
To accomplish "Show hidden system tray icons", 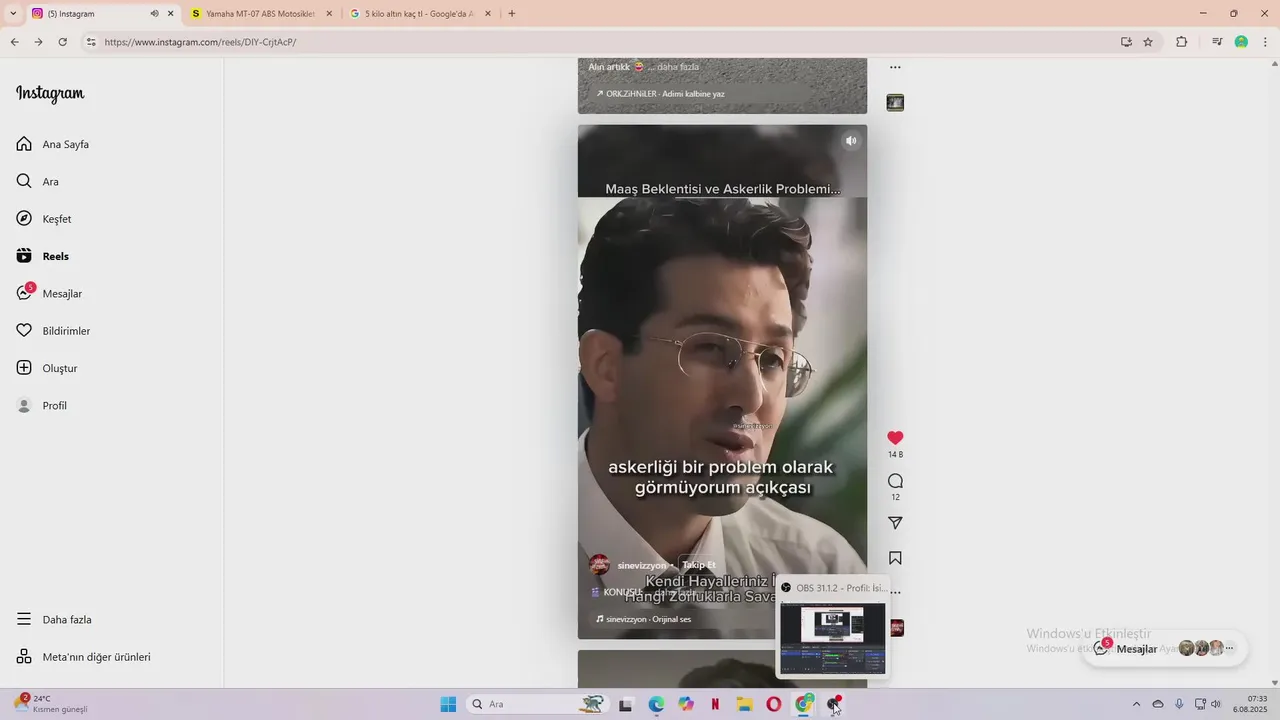I will pos(1136,704).
